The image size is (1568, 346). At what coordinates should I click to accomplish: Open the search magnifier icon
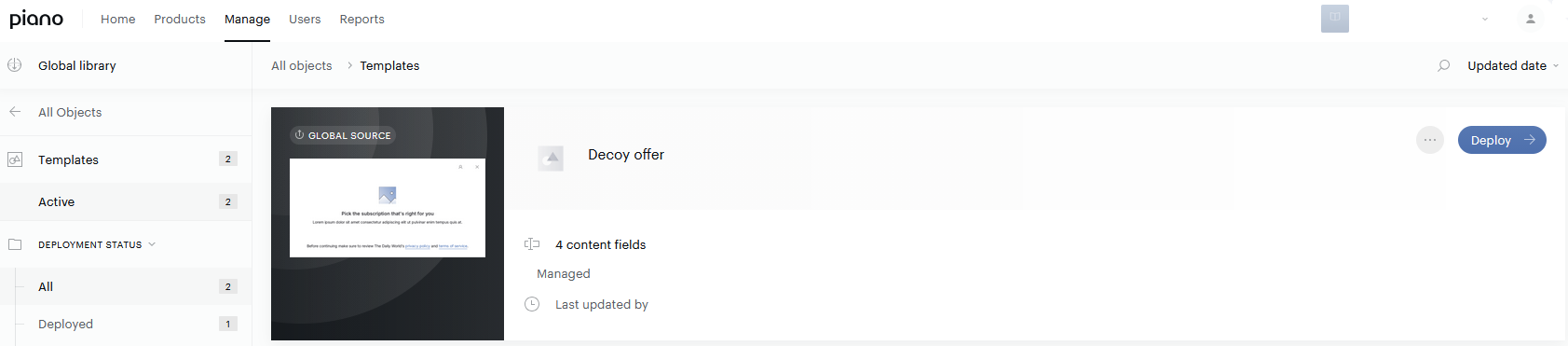pos(1443,65)
